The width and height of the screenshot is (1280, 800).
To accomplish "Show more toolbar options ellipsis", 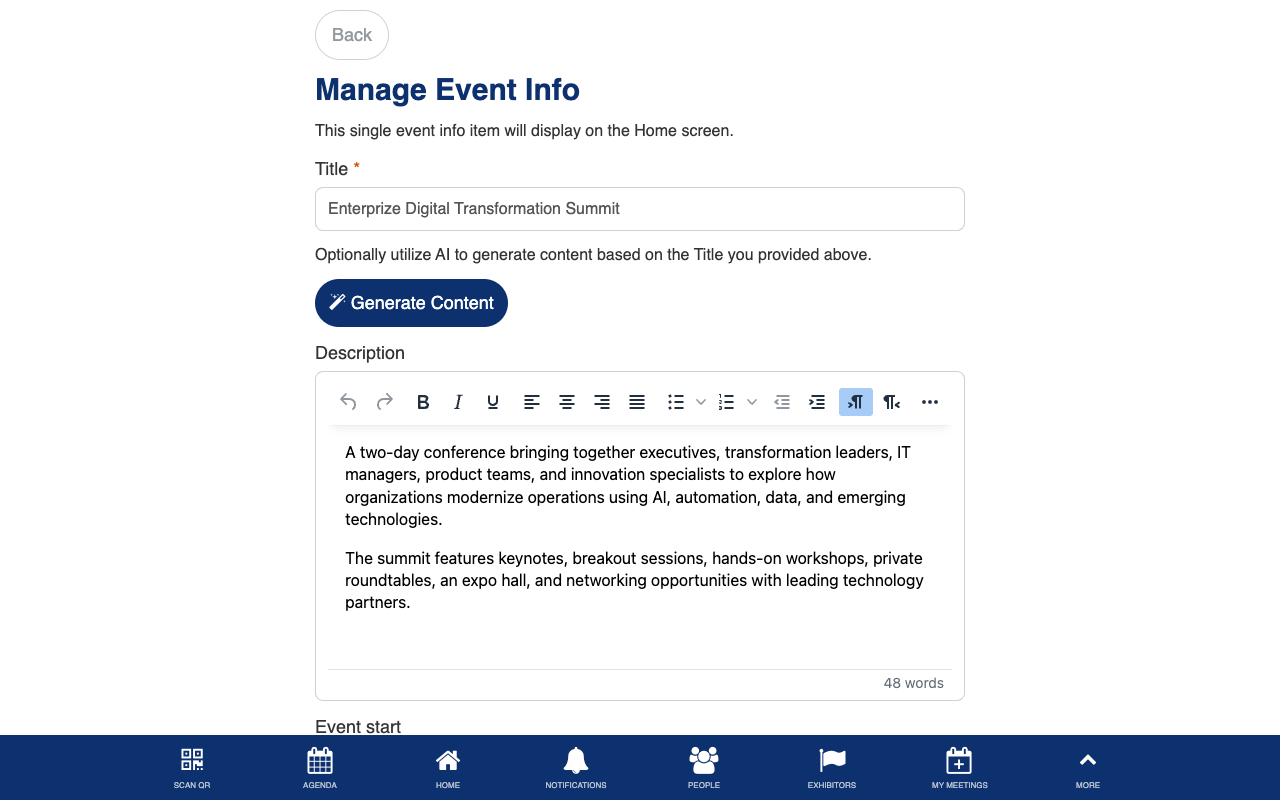I will 930,402.
